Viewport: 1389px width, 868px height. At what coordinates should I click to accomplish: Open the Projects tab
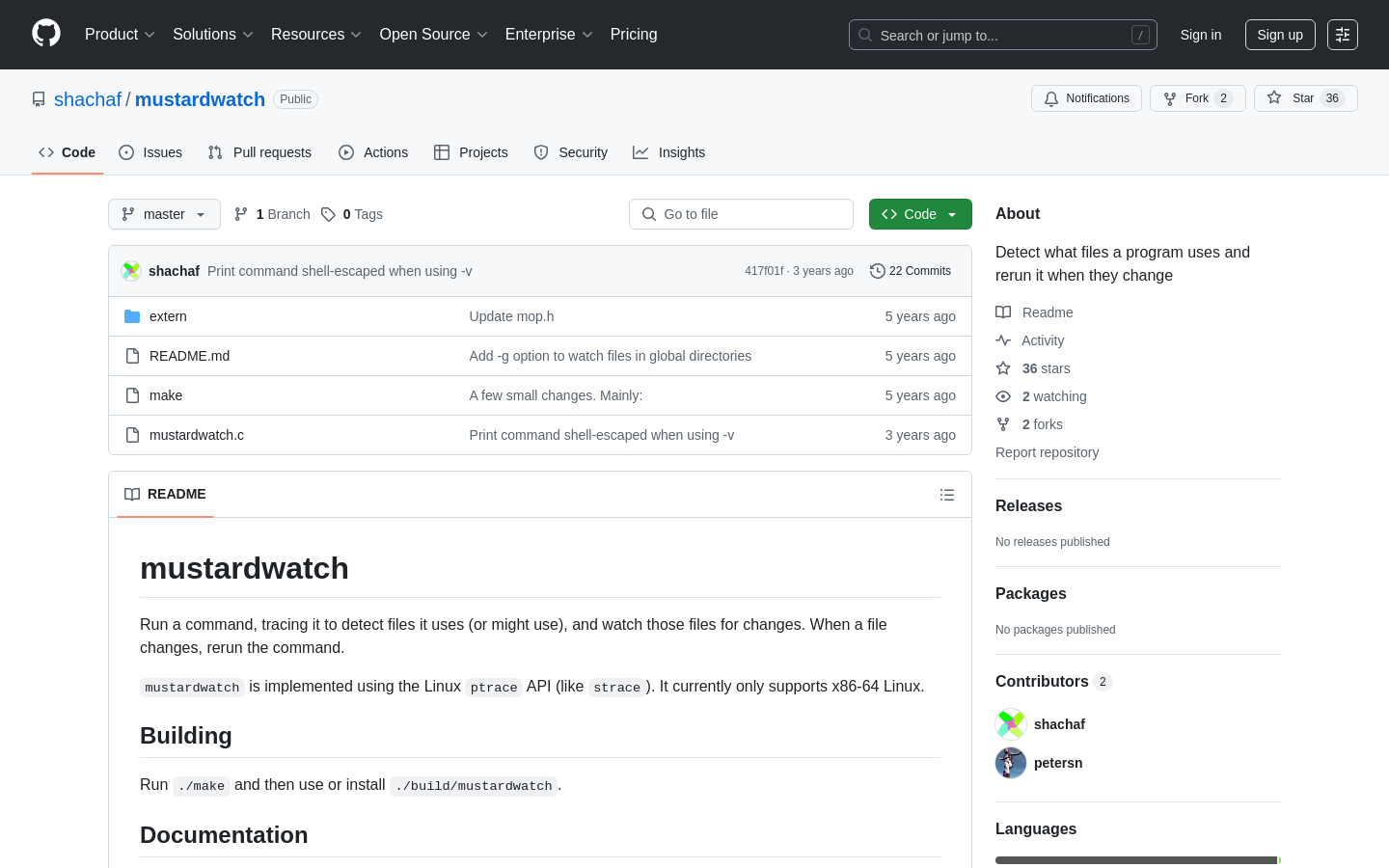tap(471, 152)
